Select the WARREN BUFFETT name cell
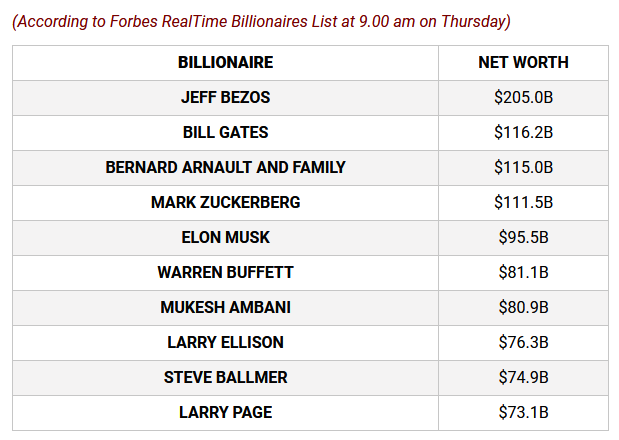Viewport: 619px width, 440px height. tap(225, 273)
